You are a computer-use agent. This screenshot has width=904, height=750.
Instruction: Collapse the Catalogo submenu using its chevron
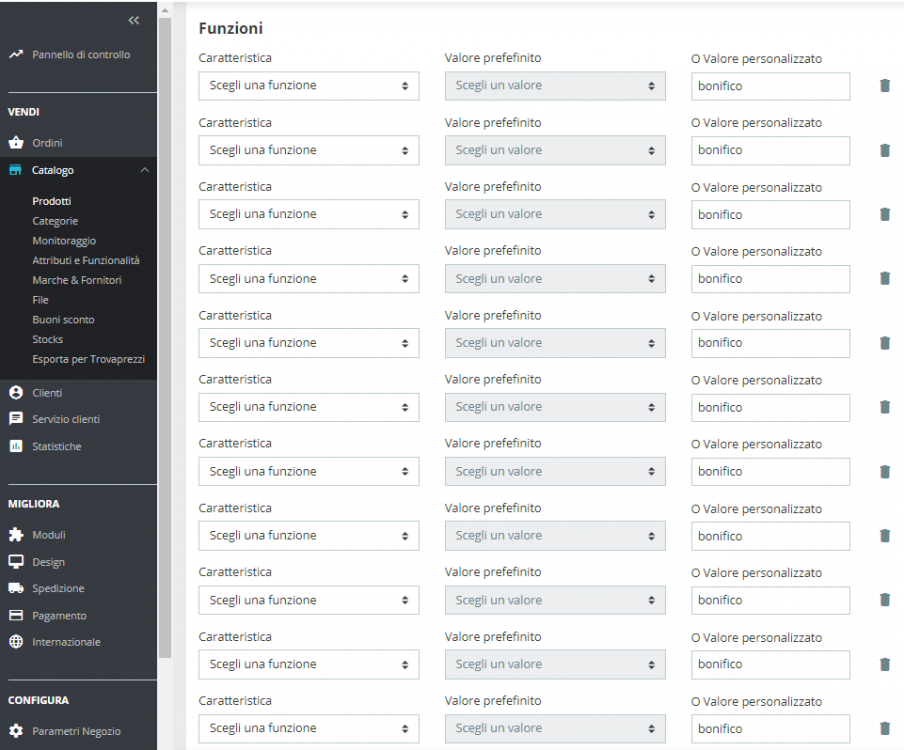[x=144, y=170]
